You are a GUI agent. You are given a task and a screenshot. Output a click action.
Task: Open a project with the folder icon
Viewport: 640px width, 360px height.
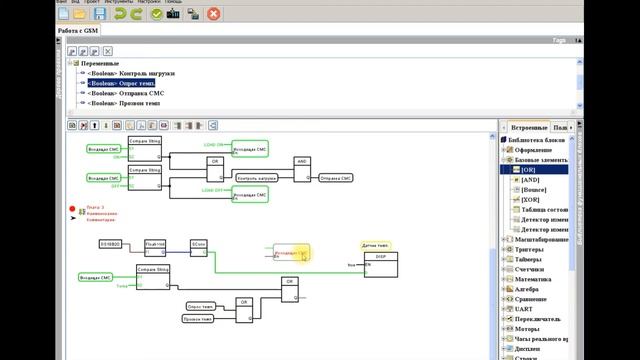pyautogui.click(x=80, y=14)
